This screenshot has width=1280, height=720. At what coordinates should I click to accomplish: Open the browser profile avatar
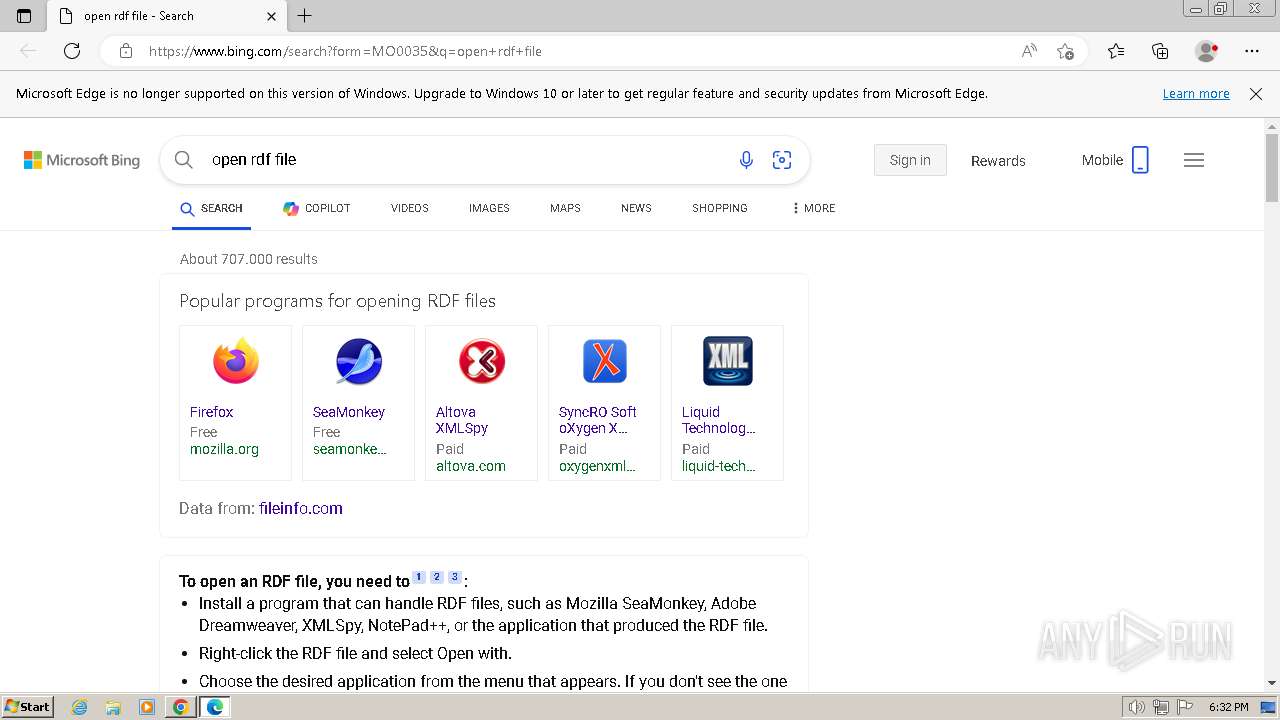pyautogui.click(x=1207, y=51)
